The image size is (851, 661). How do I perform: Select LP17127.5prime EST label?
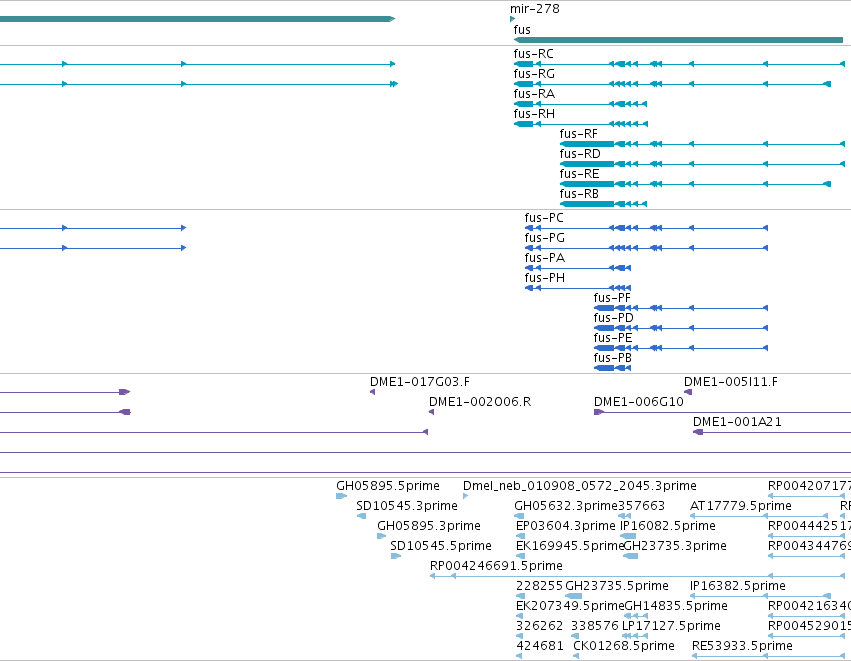click(x=671, y=626)
